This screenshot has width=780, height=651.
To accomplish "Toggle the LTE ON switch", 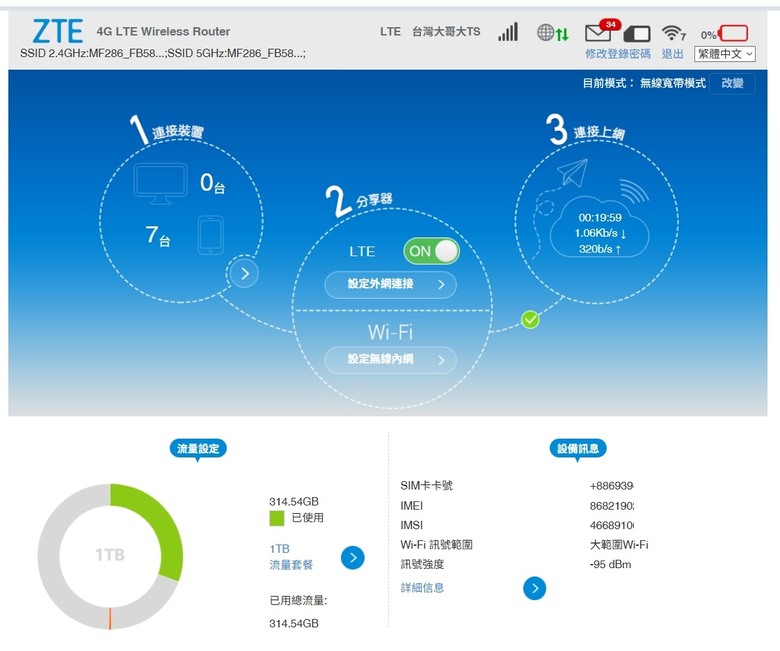I will (x=431, y=251).
